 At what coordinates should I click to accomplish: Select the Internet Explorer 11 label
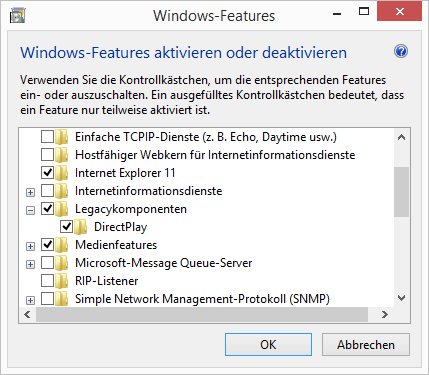(125, 173)
